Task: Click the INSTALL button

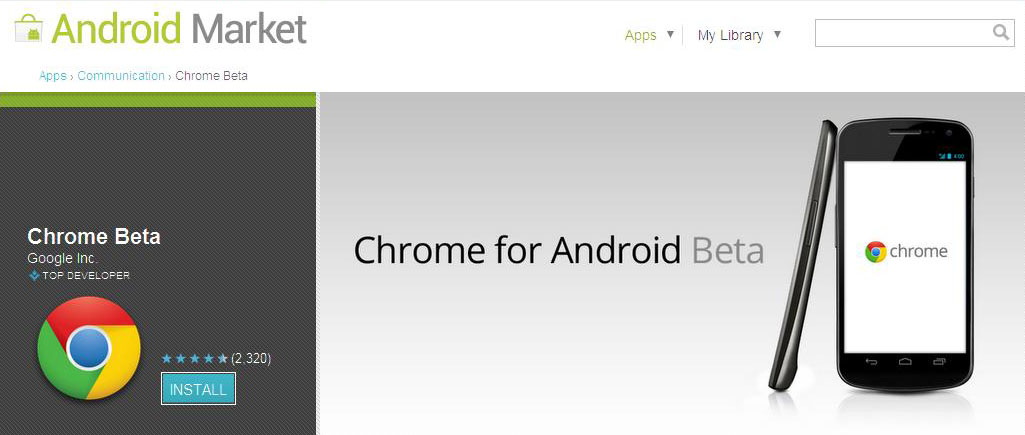Action: pyautogui.click(x=198, y=390)
